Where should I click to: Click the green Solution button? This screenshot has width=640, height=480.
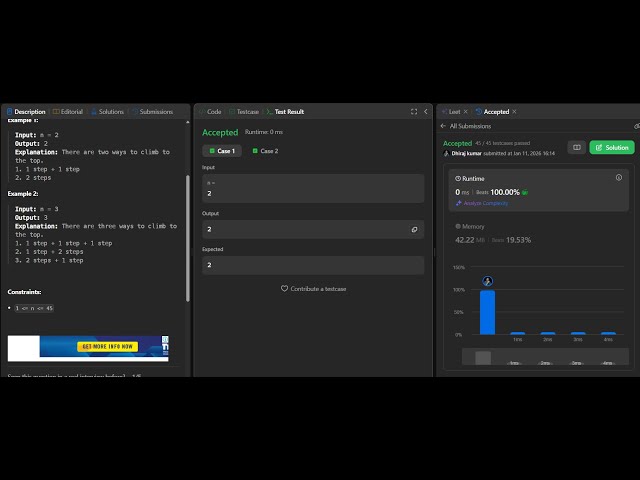(612, 147)
